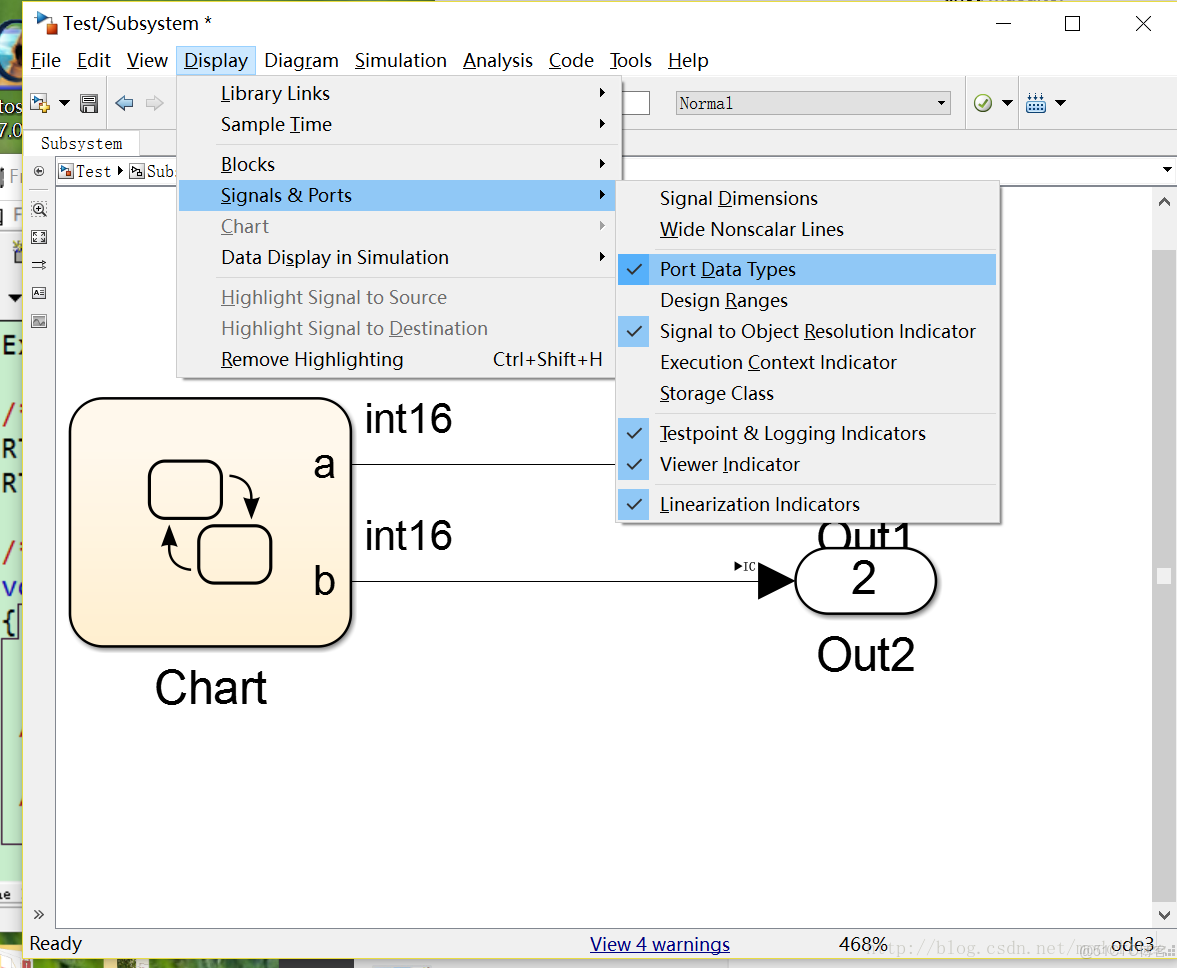
Task: Open the breadcrumb bar dropdown arrow
Action: (1166, 170)
